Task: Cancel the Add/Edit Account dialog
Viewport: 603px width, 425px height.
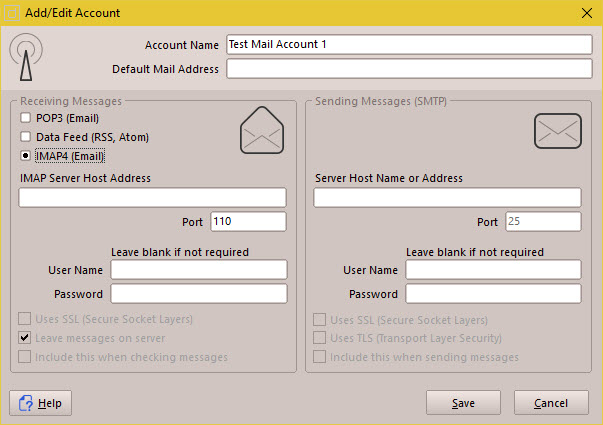Action: click(x=551, y=403)
